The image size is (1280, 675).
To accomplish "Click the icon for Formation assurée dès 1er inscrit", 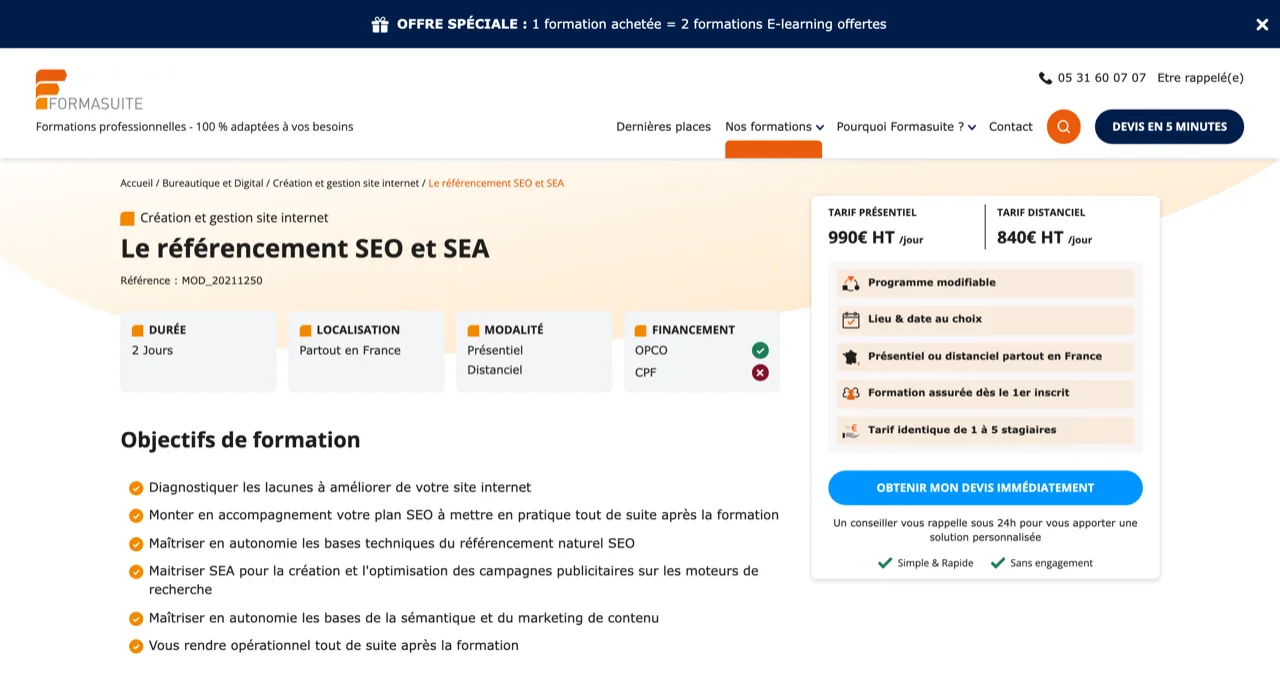I will (851, 393).
